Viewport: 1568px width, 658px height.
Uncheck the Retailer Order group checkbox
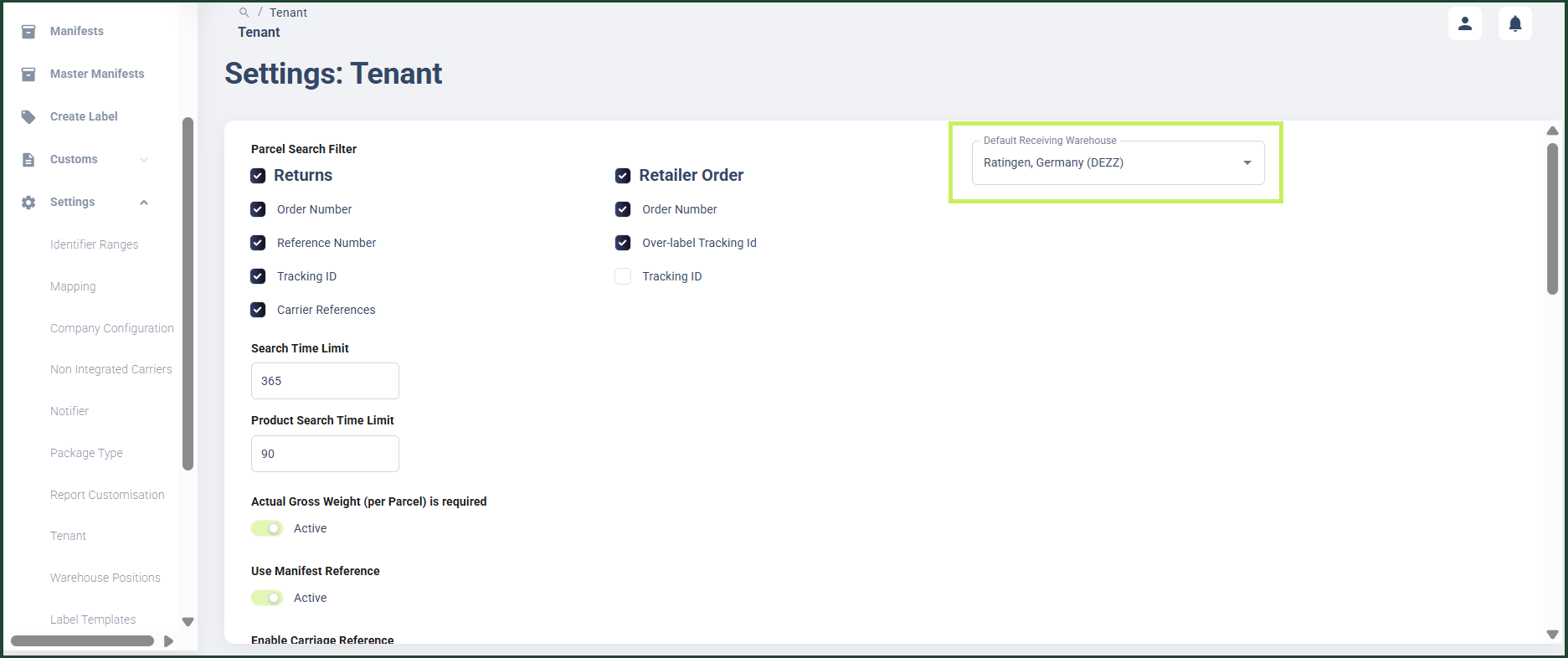(x=623, y=176)
